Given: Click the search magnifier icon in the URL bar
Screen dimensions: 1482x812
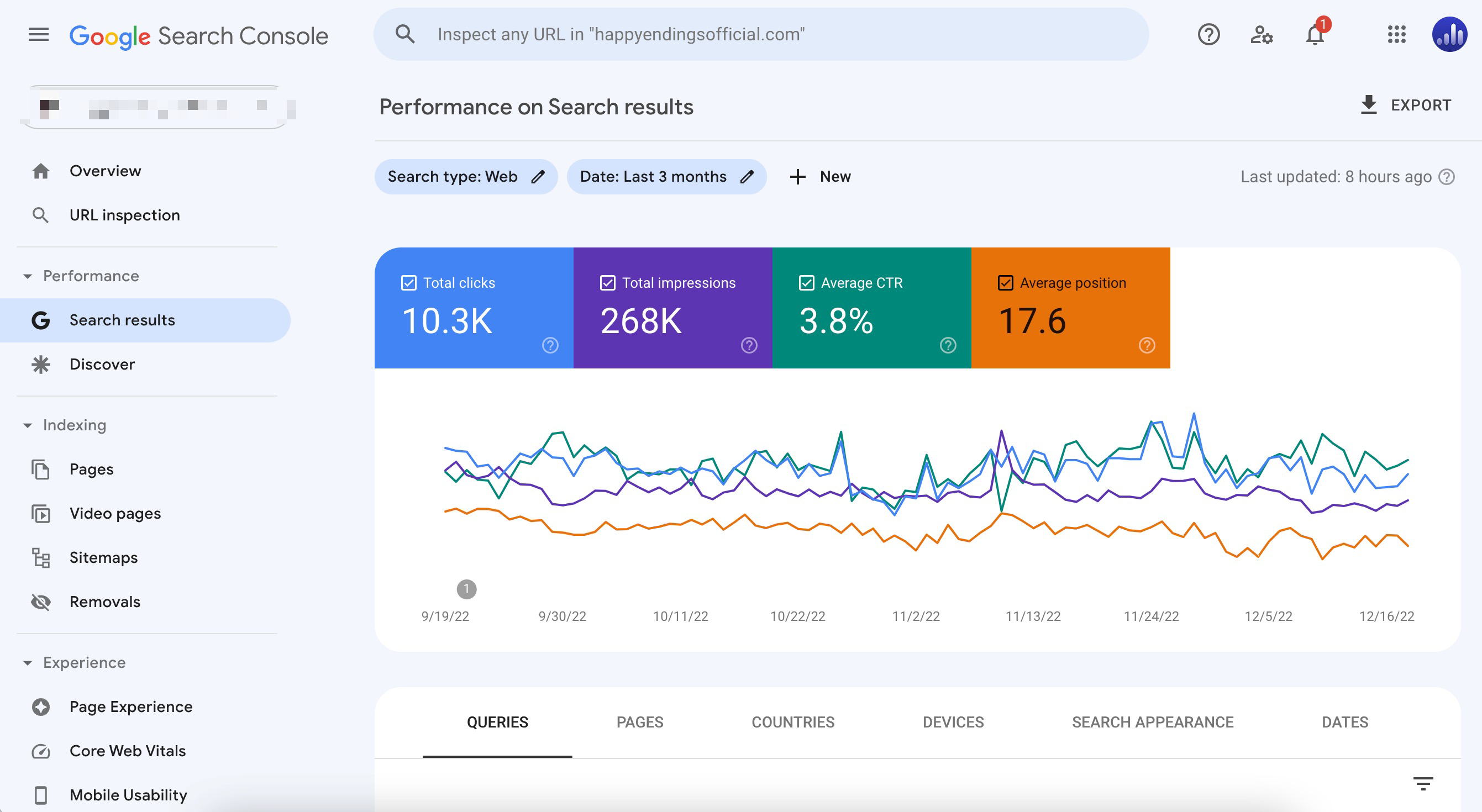Looking at the screenshot, I should click(405, 34).
